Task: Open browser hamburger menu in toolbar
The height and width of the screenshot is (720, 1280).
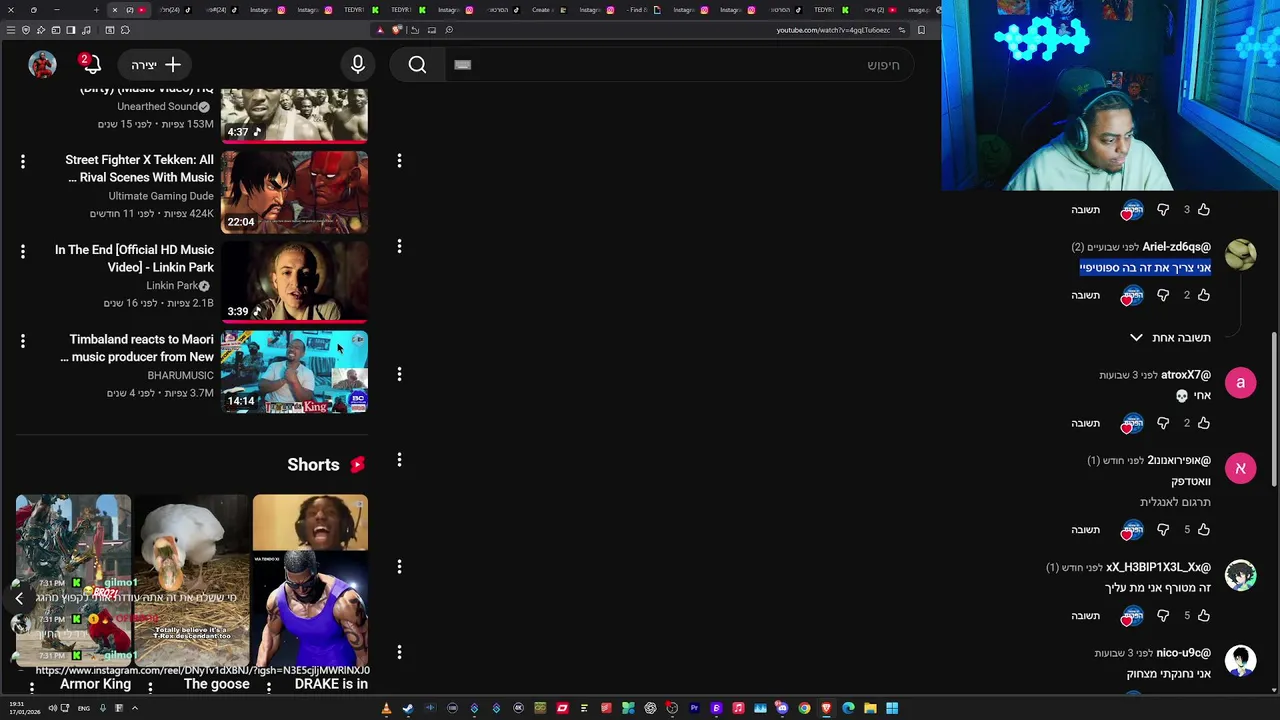Action: point(11,30)
